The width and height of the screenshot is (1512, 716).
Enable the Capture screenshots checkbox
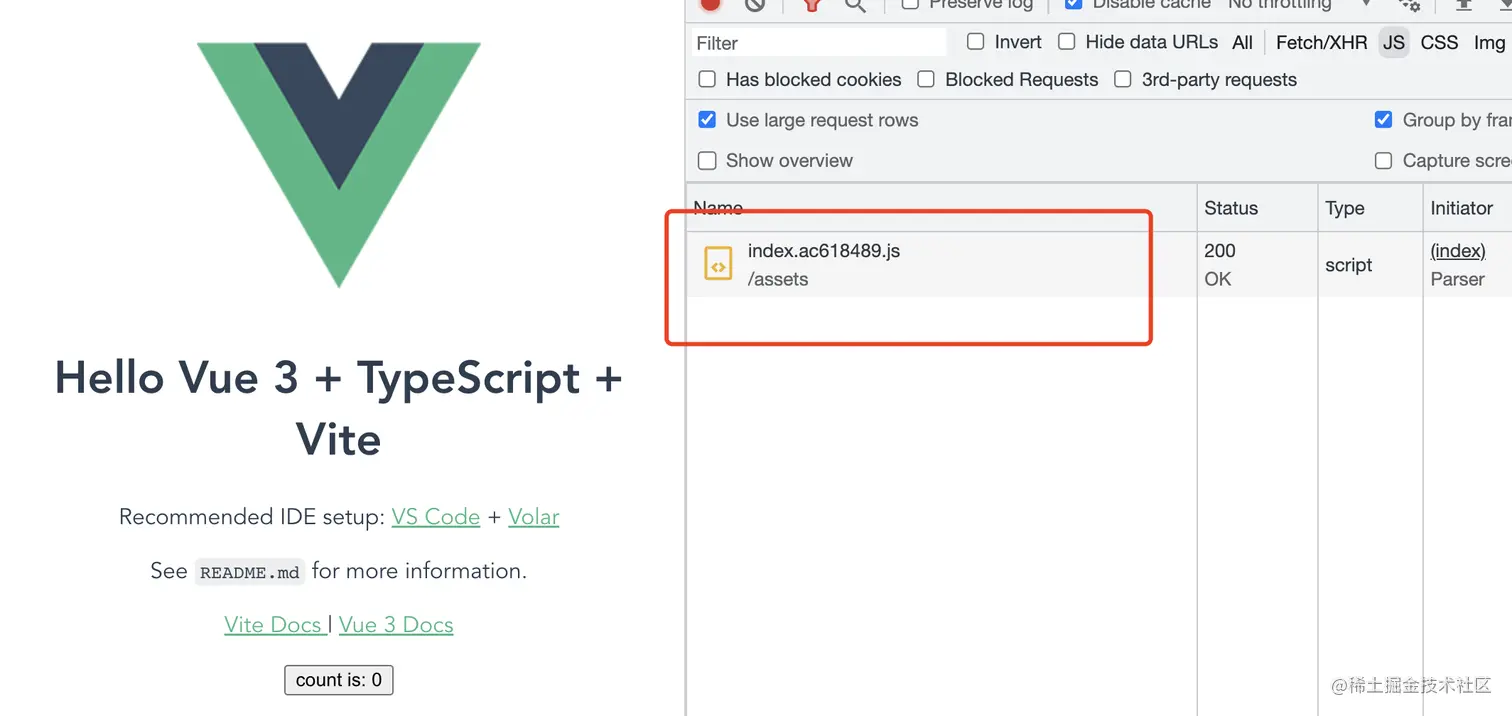pyautogui.click(x=1384, y=160)
